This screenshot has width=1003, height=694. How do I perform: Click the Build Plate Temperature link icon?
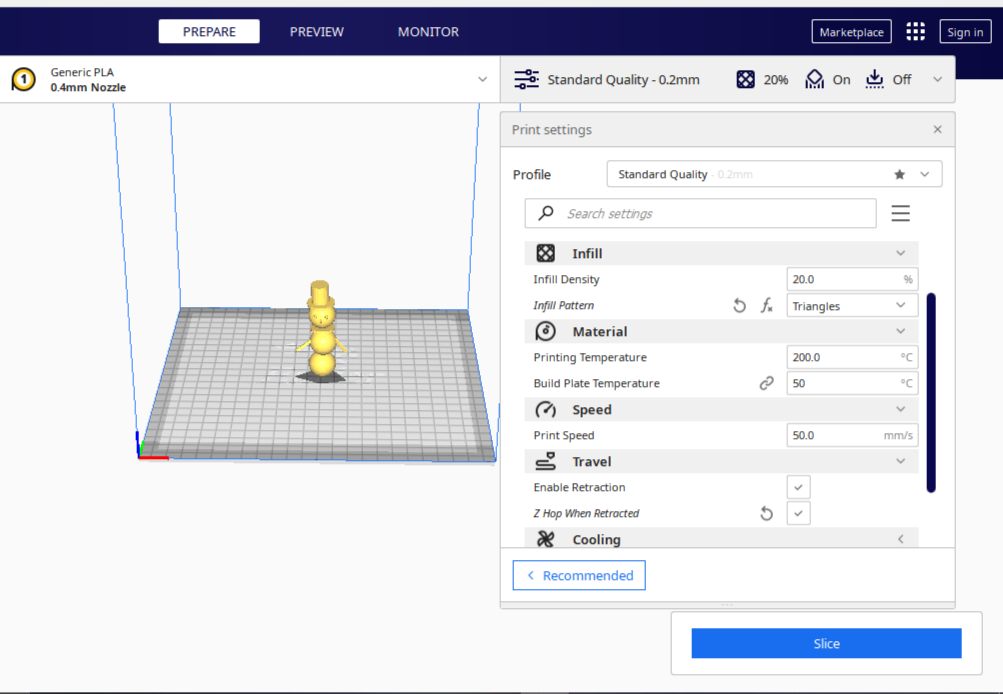coord(766,383)
